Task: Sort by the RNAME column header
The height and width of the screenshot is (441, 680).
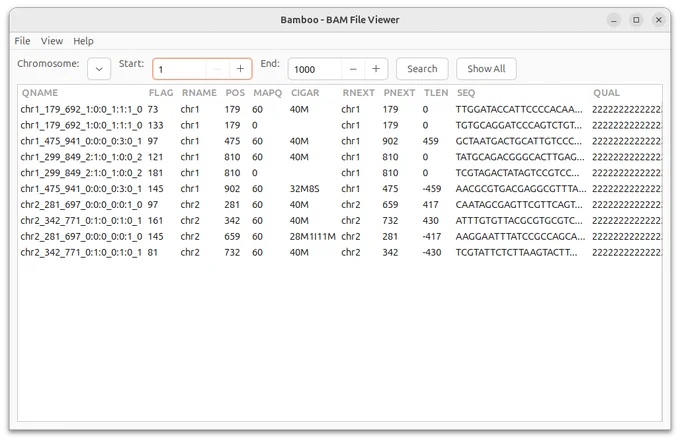Action: click(x=199, y=93)
